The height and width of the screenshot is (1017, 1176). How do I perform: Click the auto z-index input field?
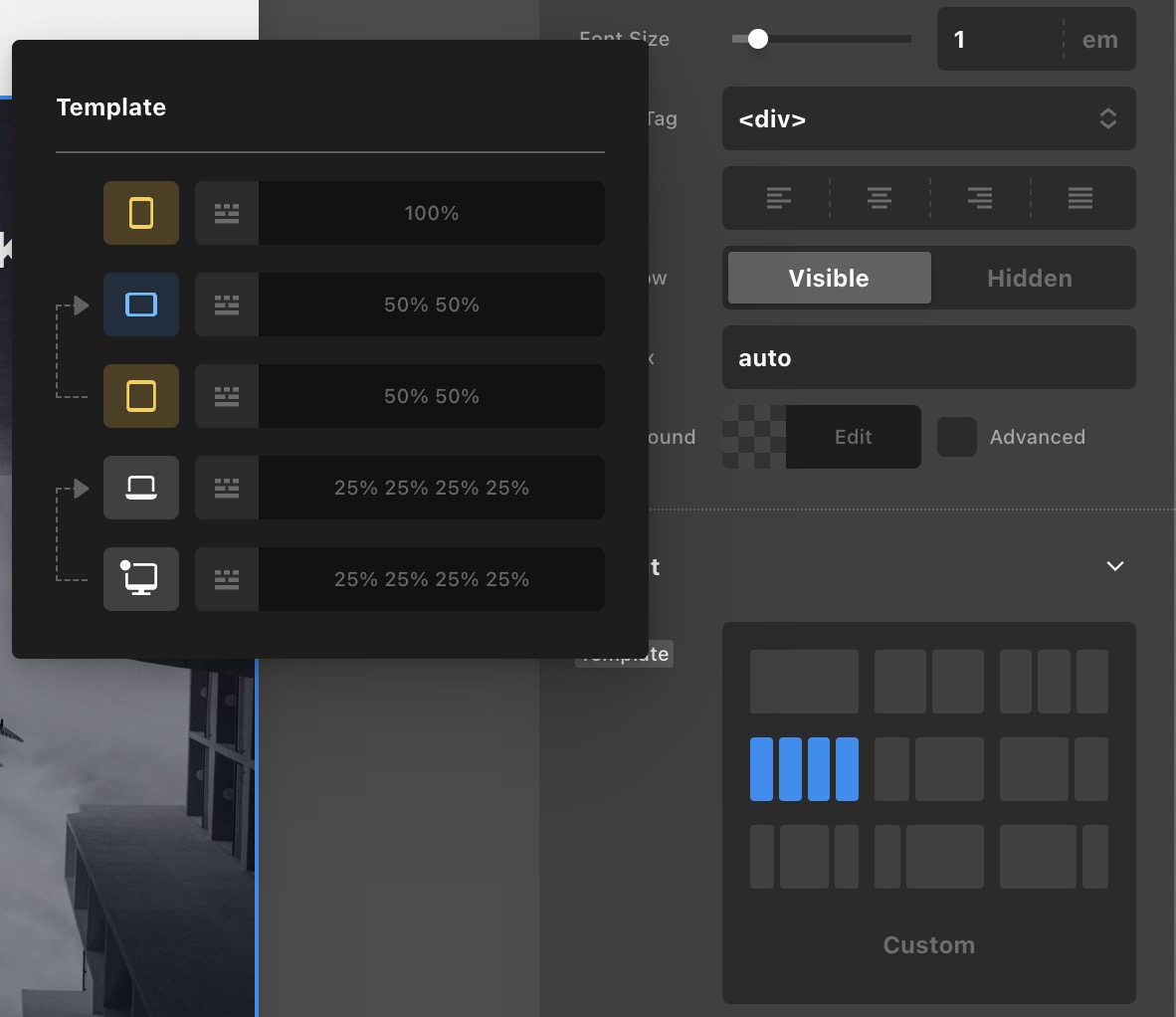(928, 358)
